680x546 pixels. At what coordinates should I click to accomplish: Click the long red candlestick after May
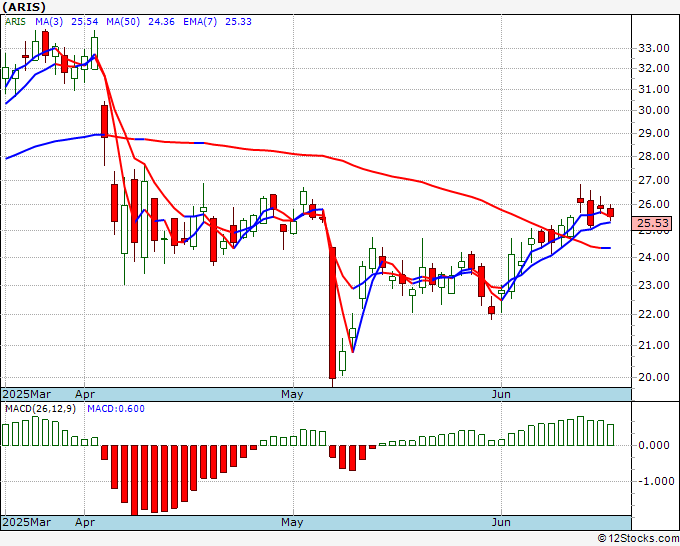click(333, 313)
